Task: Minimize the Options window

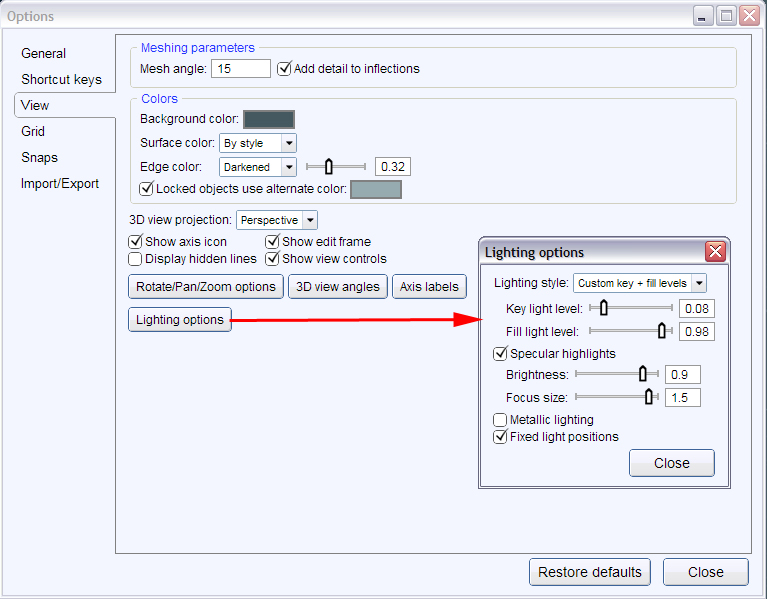Action: tap(703, 16)
